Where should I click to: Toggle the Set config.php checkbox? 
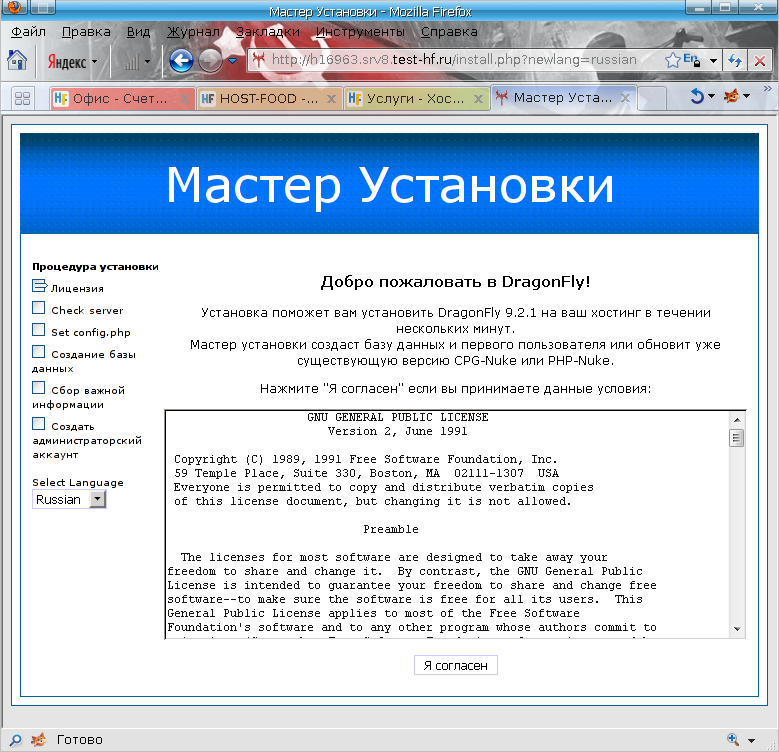click(x=39, y=330)
